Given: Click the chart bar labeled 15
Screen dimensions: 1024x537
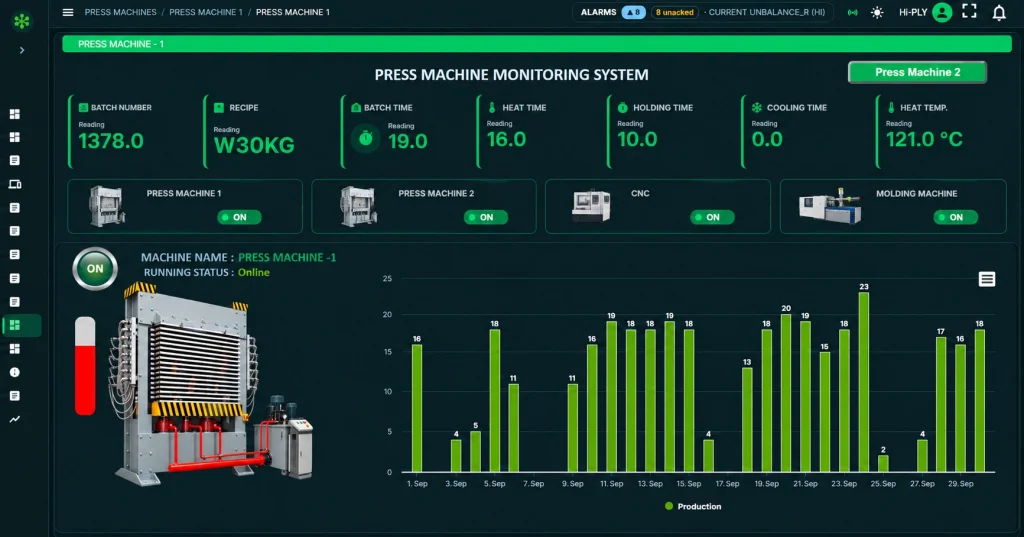Looking at the screenshot, I should click(825, 412).
